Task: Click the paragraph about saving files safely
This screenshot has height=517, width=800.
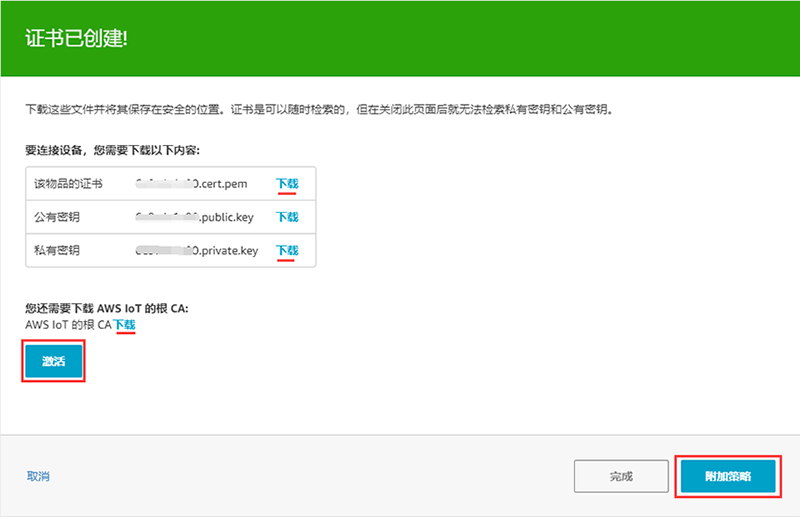Action: (318, 107)
